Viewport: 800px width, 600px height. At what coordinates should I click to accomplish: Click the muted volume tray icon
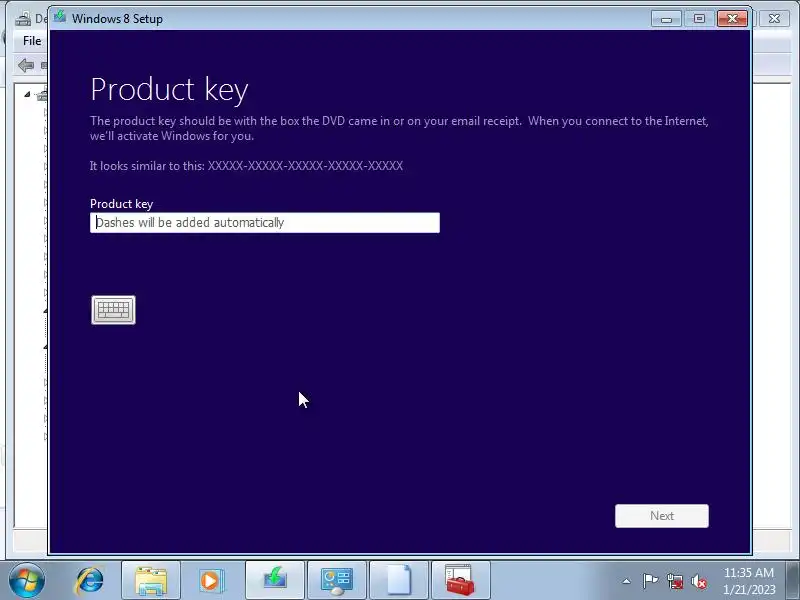(x=699, y=581)
